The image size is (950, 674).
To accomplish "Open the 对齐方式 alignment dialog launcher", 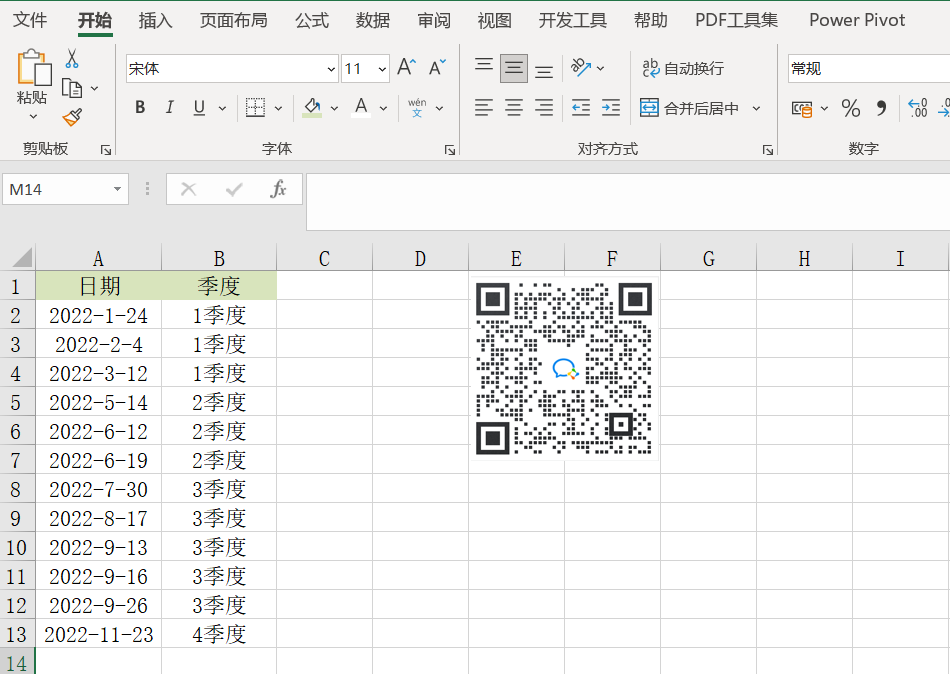I will pos(768,150).
